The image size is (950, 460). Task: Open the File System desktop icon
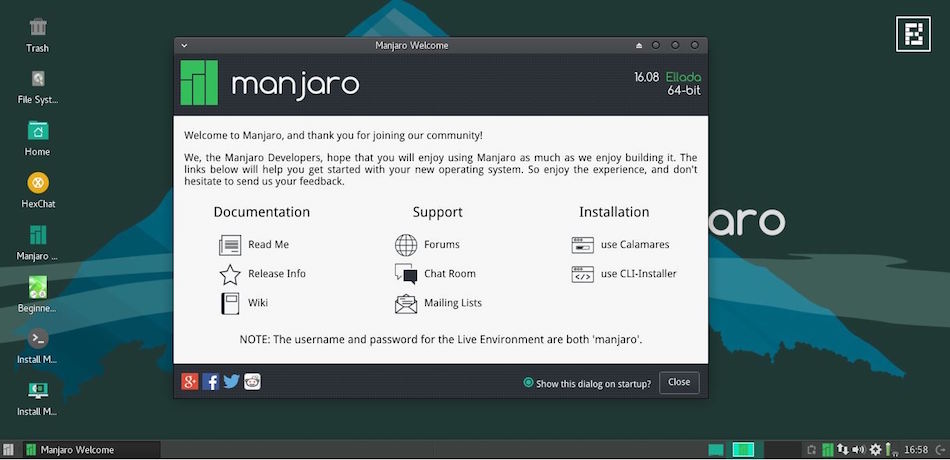(x=38, y=79)
